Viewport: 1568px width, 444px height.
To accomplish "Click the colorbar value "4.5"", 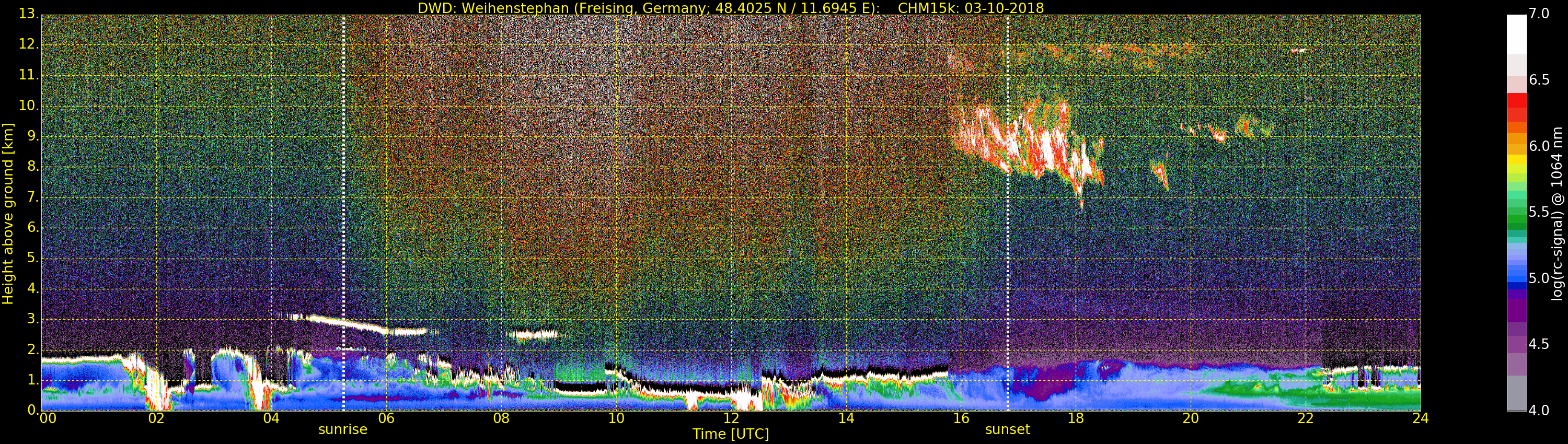I will click(1539, 344).
